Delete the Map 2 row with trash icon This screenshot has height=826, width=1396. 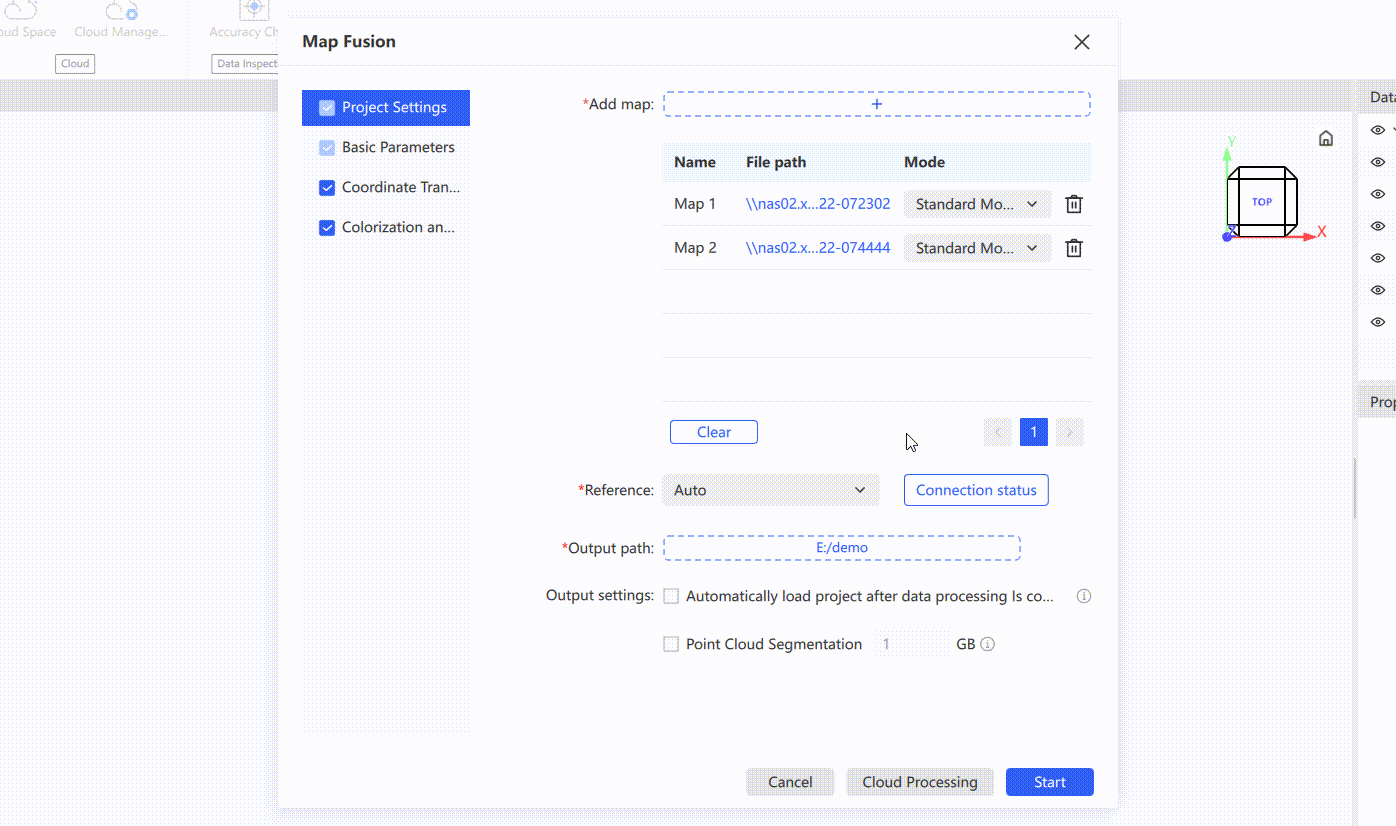click(x=1074, y=248)
